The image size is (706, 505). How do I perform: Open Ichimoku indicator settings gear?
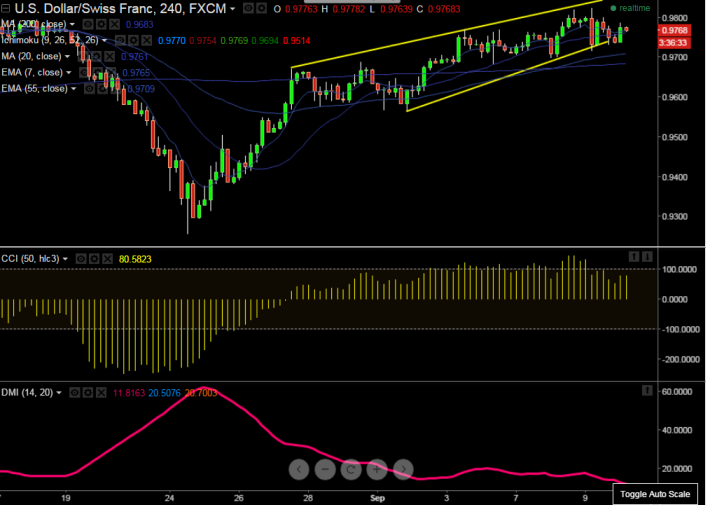(133, 41)
